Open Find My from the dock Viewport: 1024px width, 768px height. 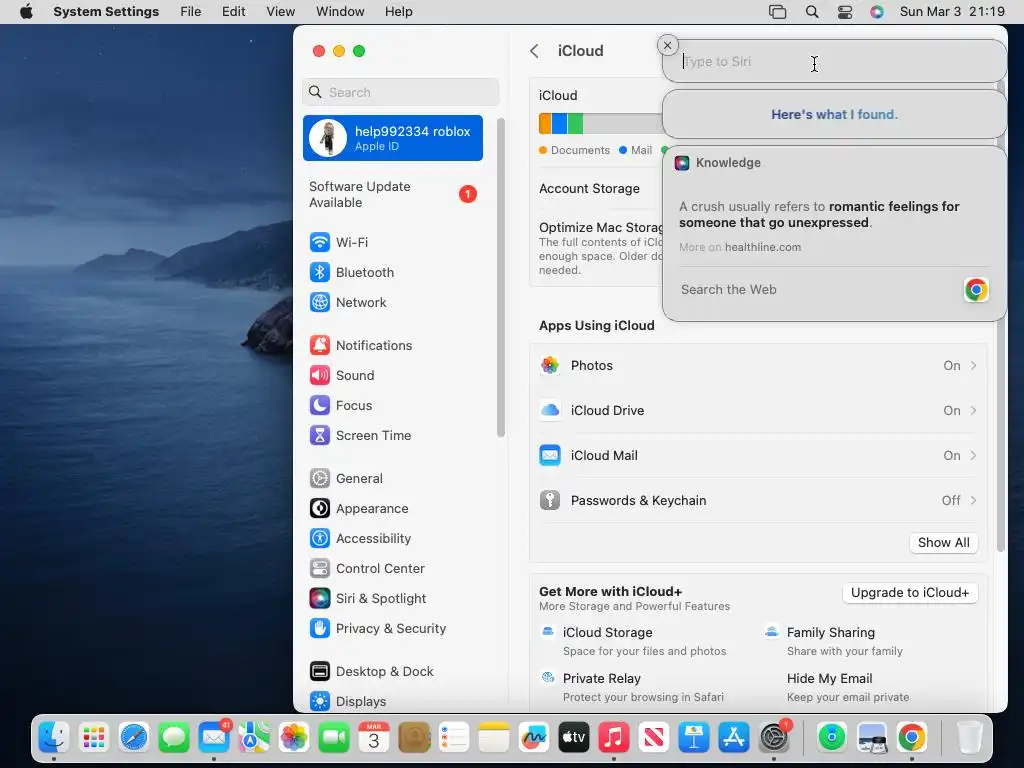832,738
